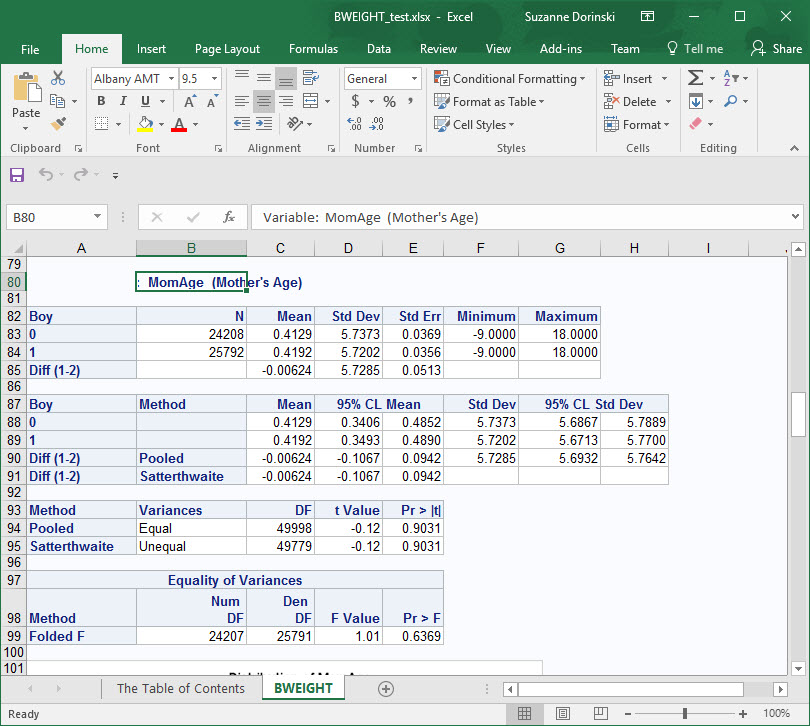
Task: Click the Cut scissors icon
Action: pos(58,79)
